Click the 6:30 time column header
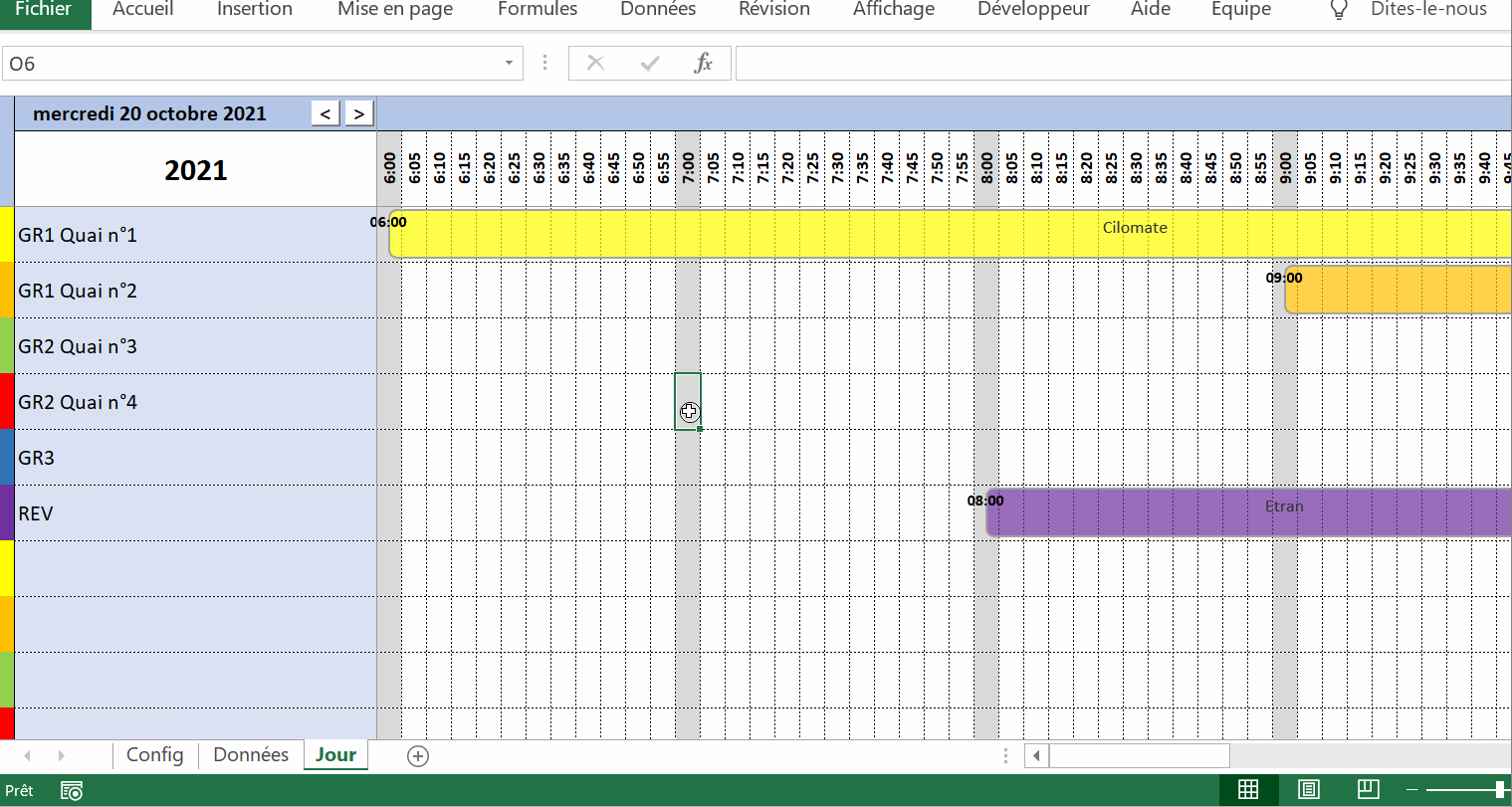This screenshot has height=807, width=1512. 539,169
